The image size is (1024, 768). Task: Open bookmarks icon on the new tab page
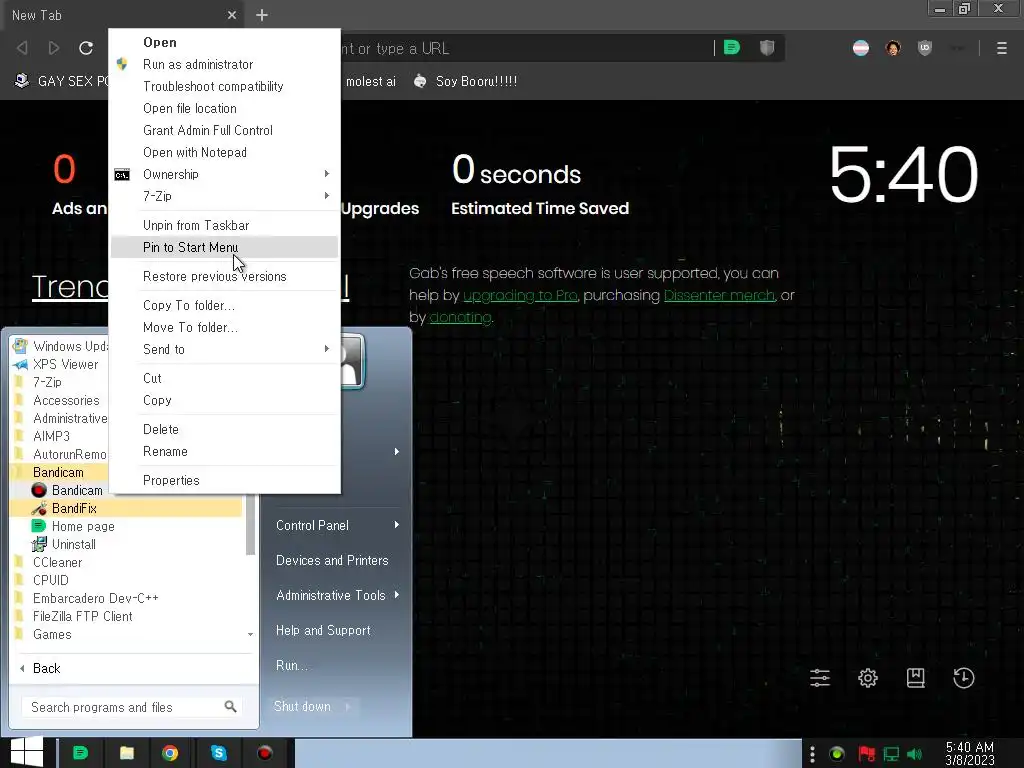pyautogui.click(x=916, y=678)
